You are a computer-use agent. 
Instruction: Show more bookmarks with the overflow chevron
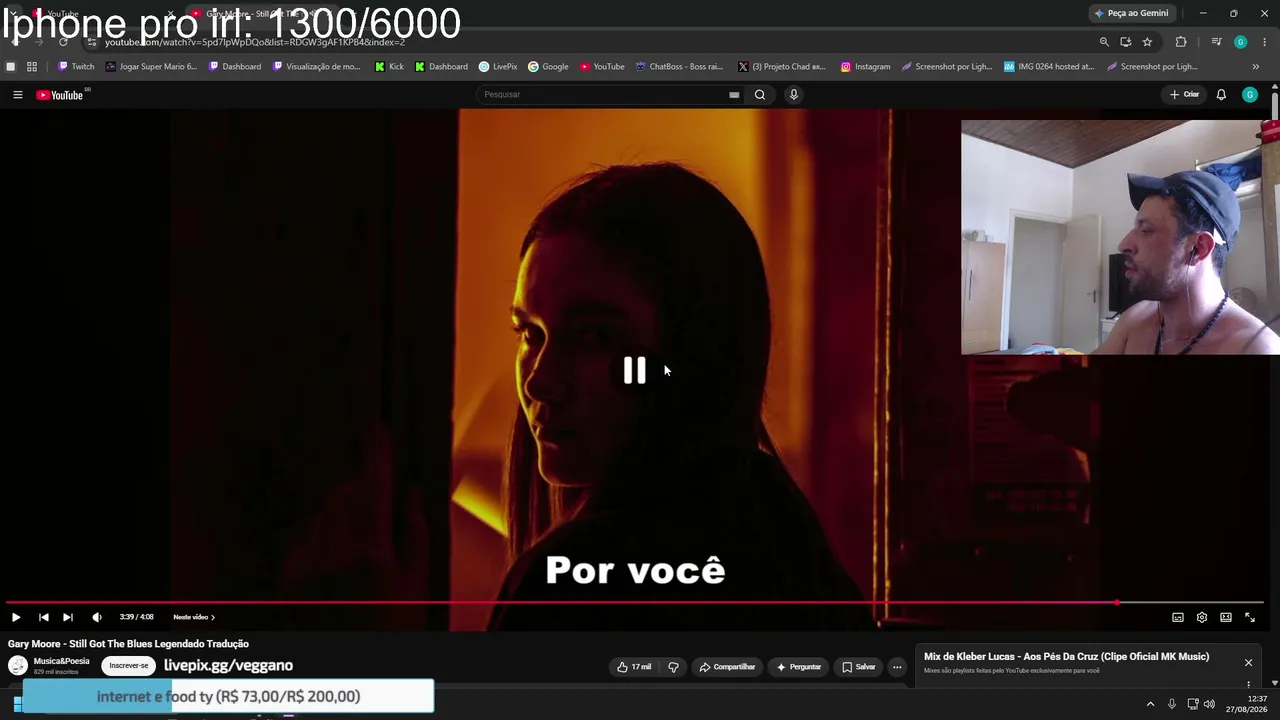click(1255, 67)
